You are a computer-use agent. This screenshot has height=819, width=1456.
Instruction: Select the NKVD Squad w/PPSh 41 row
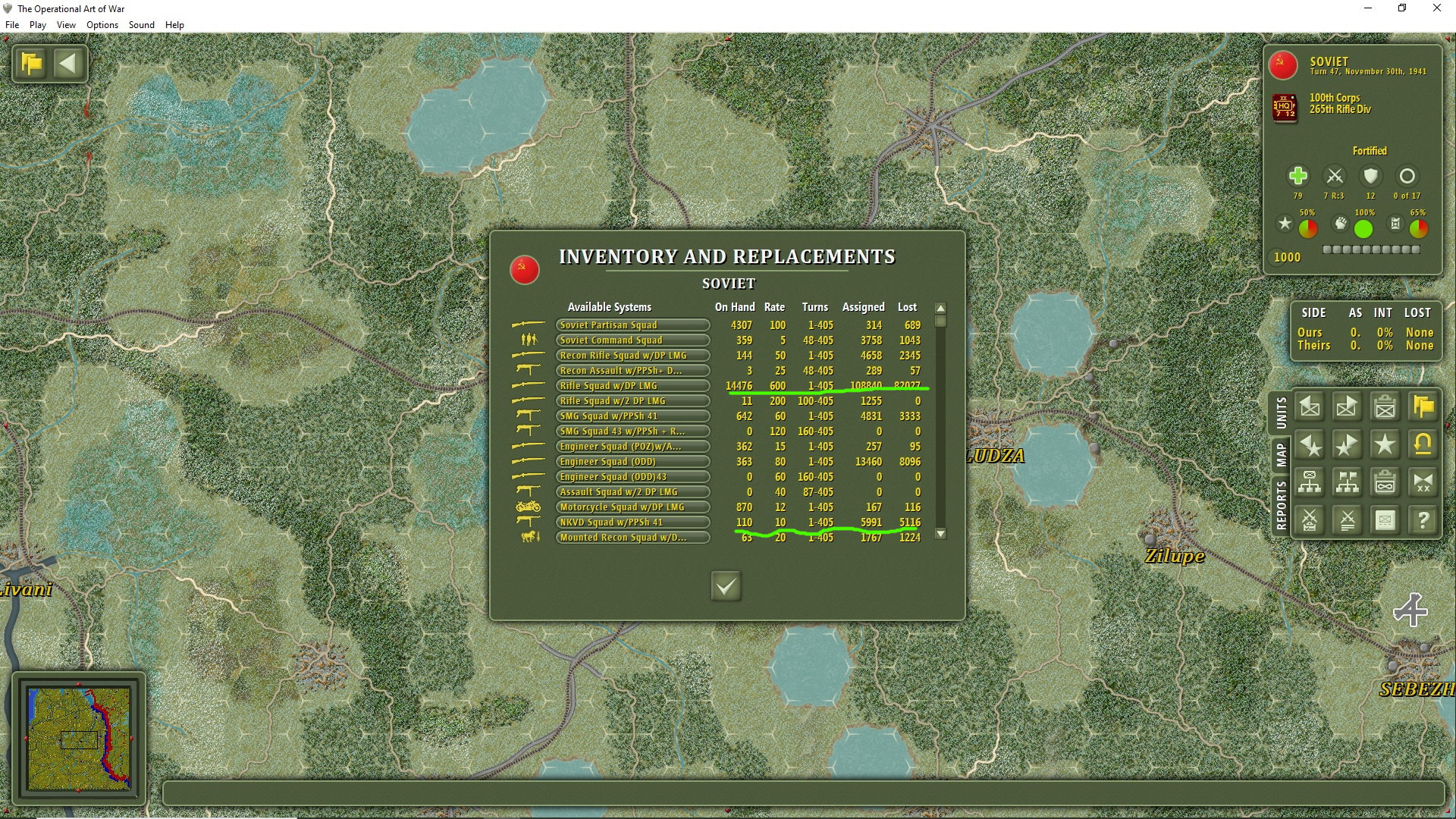[x=632, y=522]
